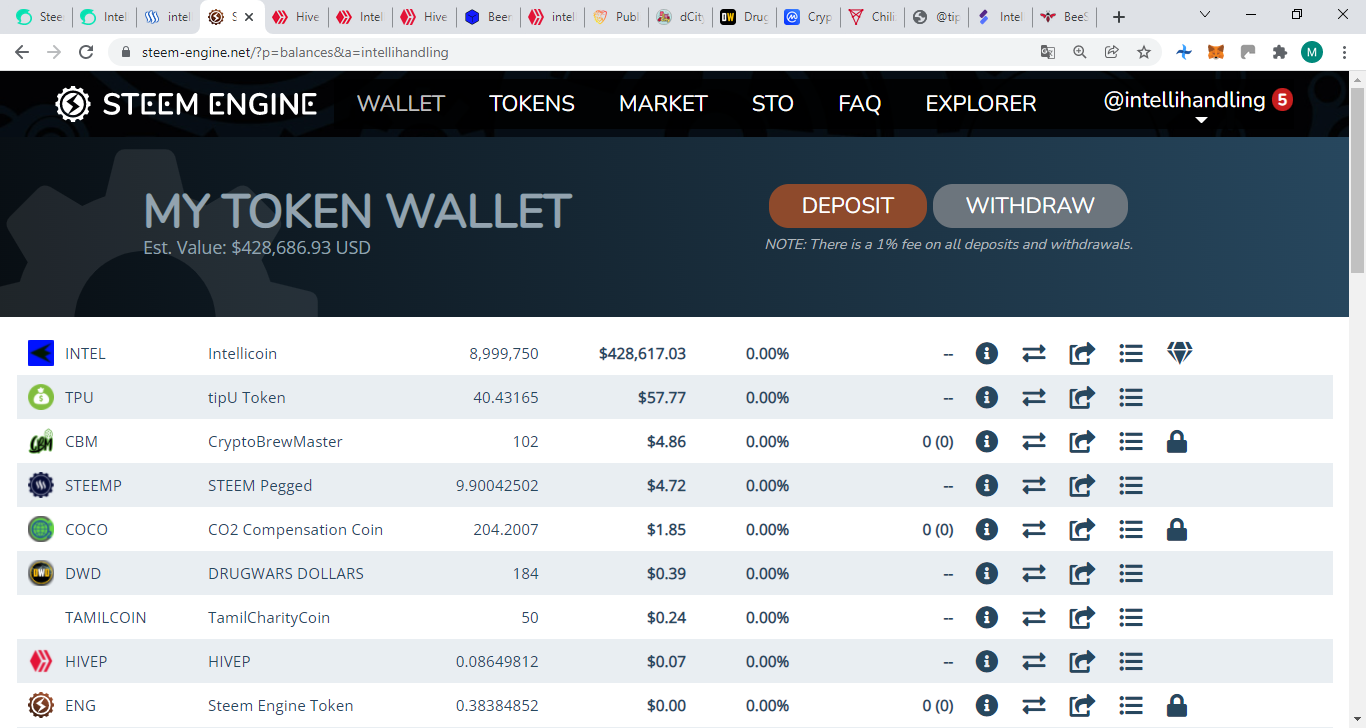Open info for HIVEP token

[987, 661]
